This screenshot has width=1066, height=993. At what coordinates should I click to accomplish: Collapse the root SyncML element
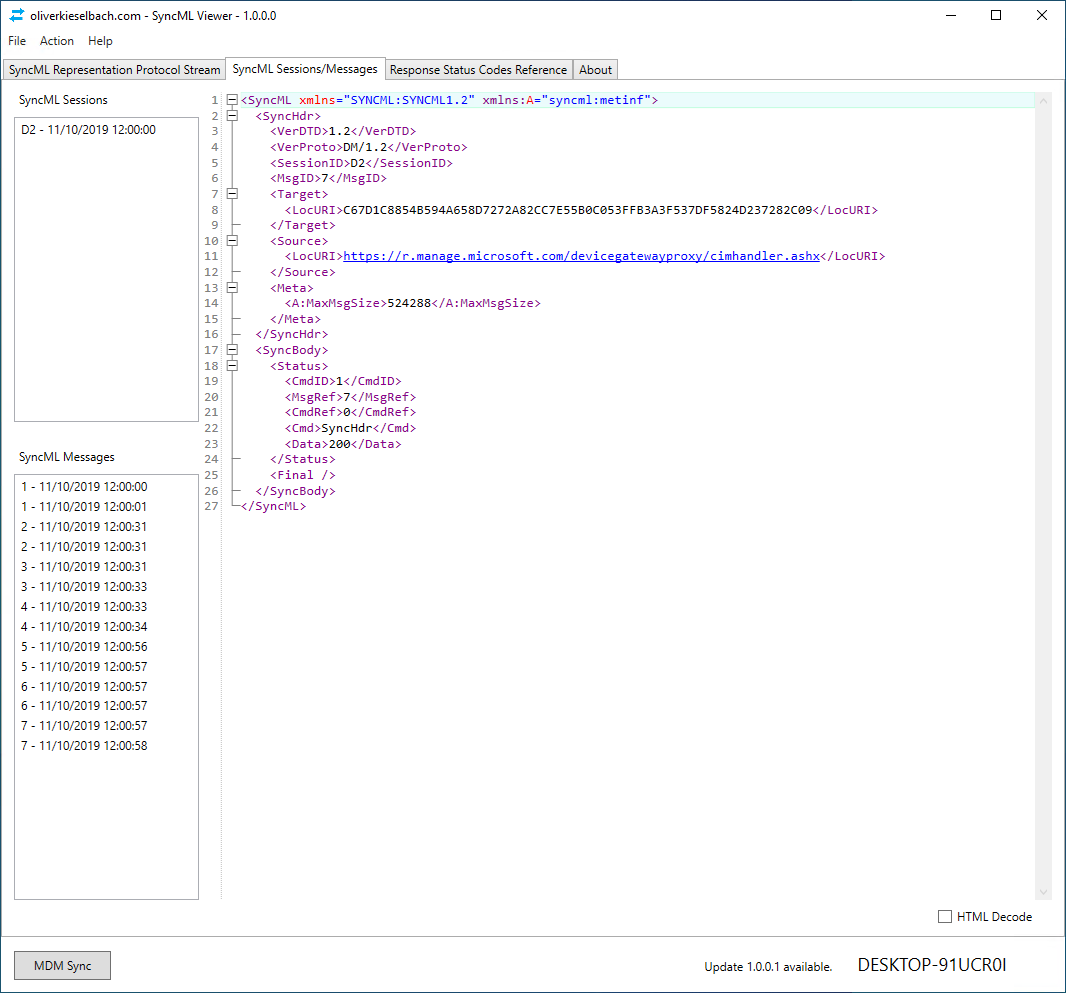[231, 99]
